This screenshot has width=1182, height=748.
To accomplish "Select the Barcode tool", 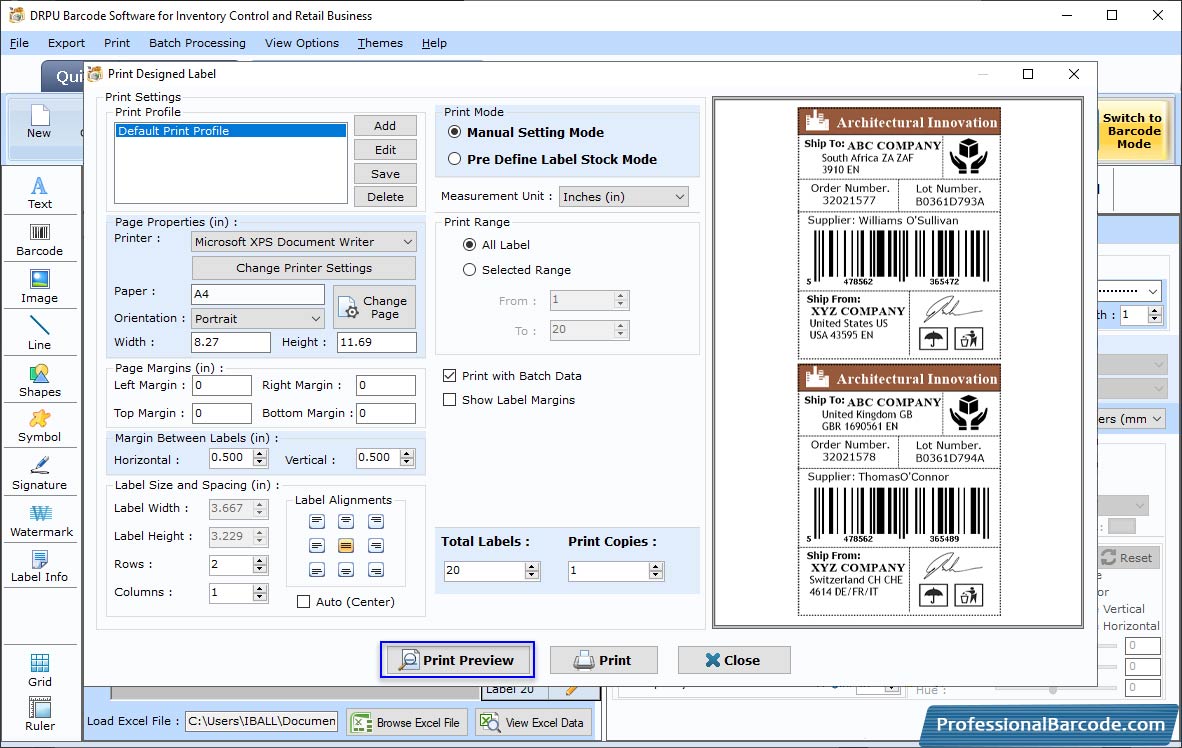I will 39,240.
